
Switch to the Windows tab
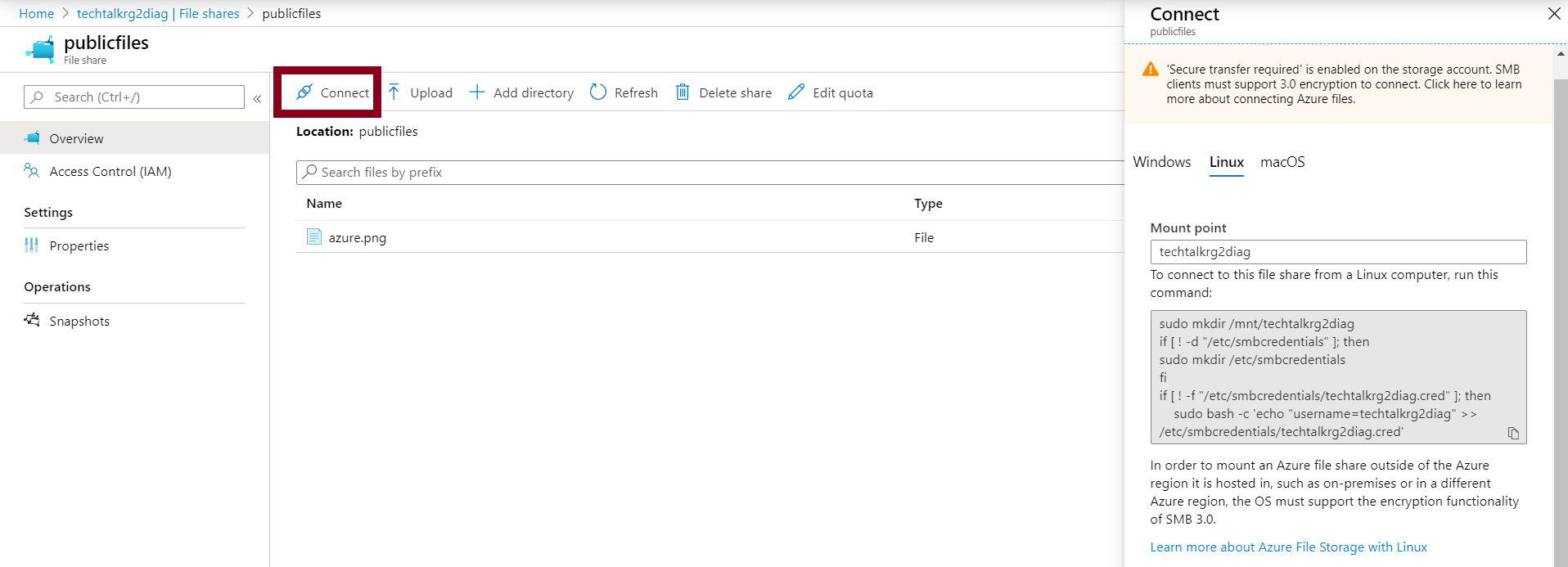point(1162,162)
